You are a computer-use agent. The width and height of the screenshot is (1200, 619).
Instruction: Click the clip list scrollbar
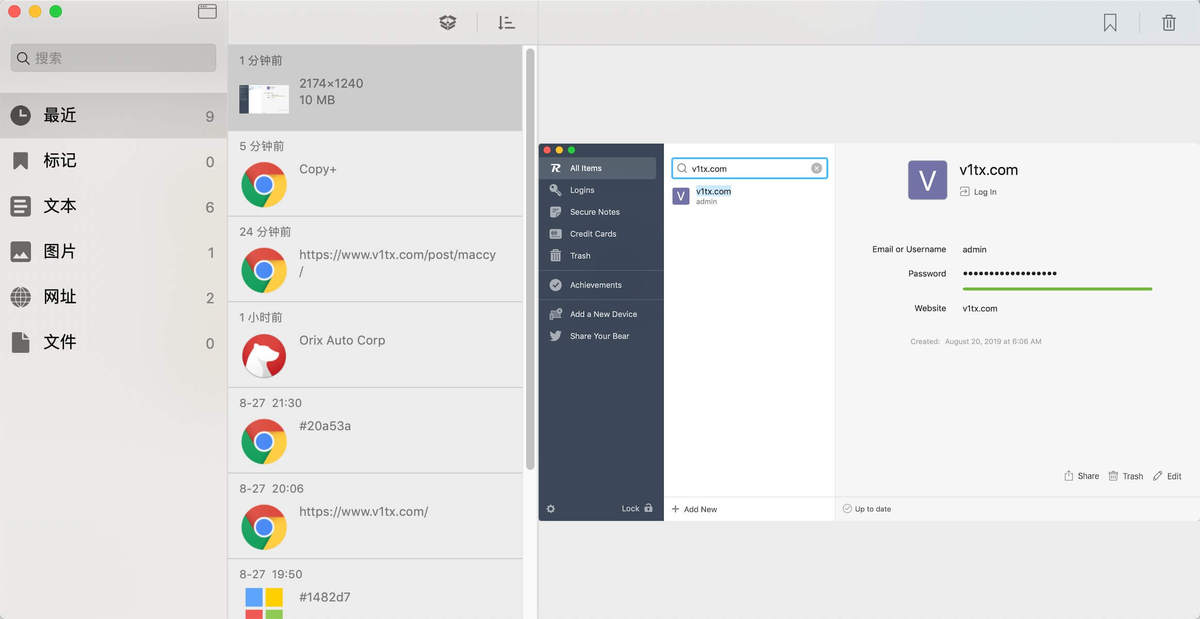[x=530, y=258]
